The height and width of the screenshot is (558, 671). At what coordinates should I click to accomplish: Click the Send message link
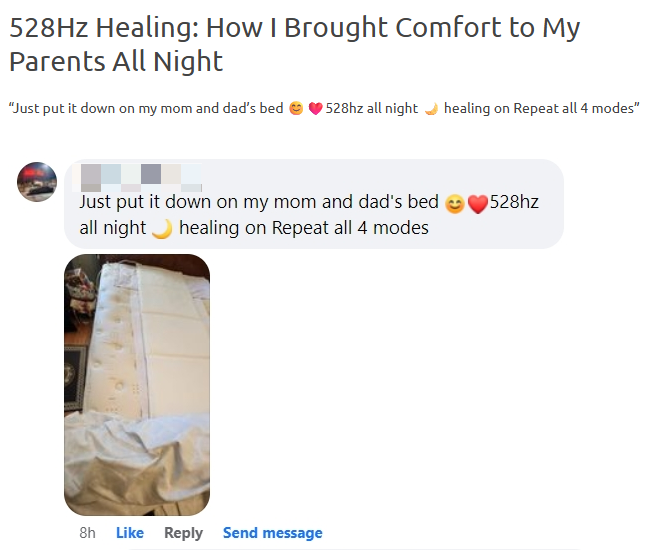pyautogui.click(x=273, y=533)
